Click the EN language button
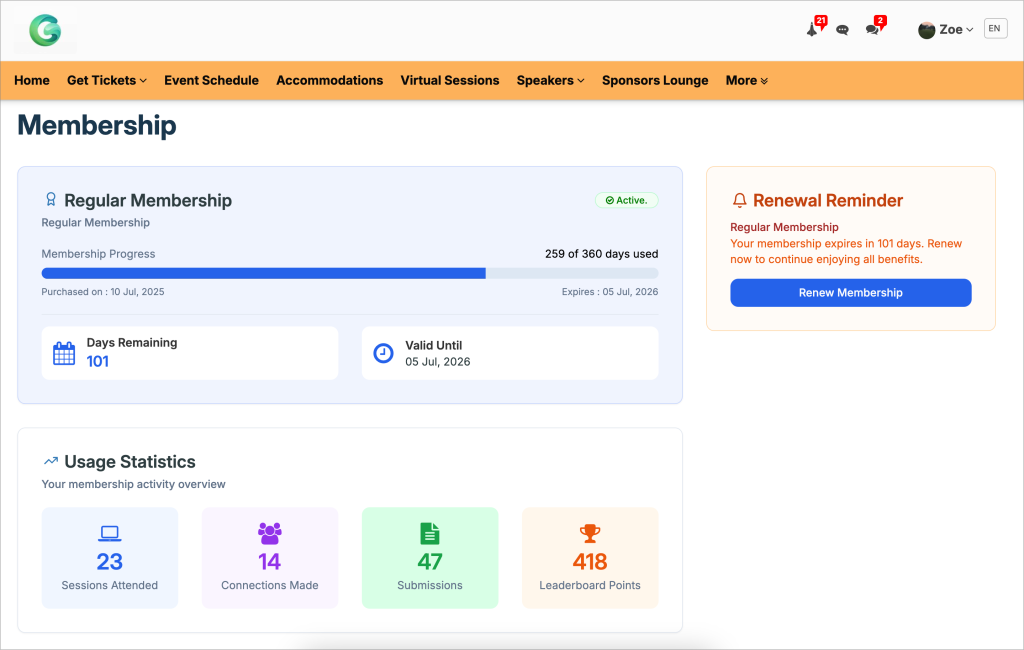 coord(995,28)
